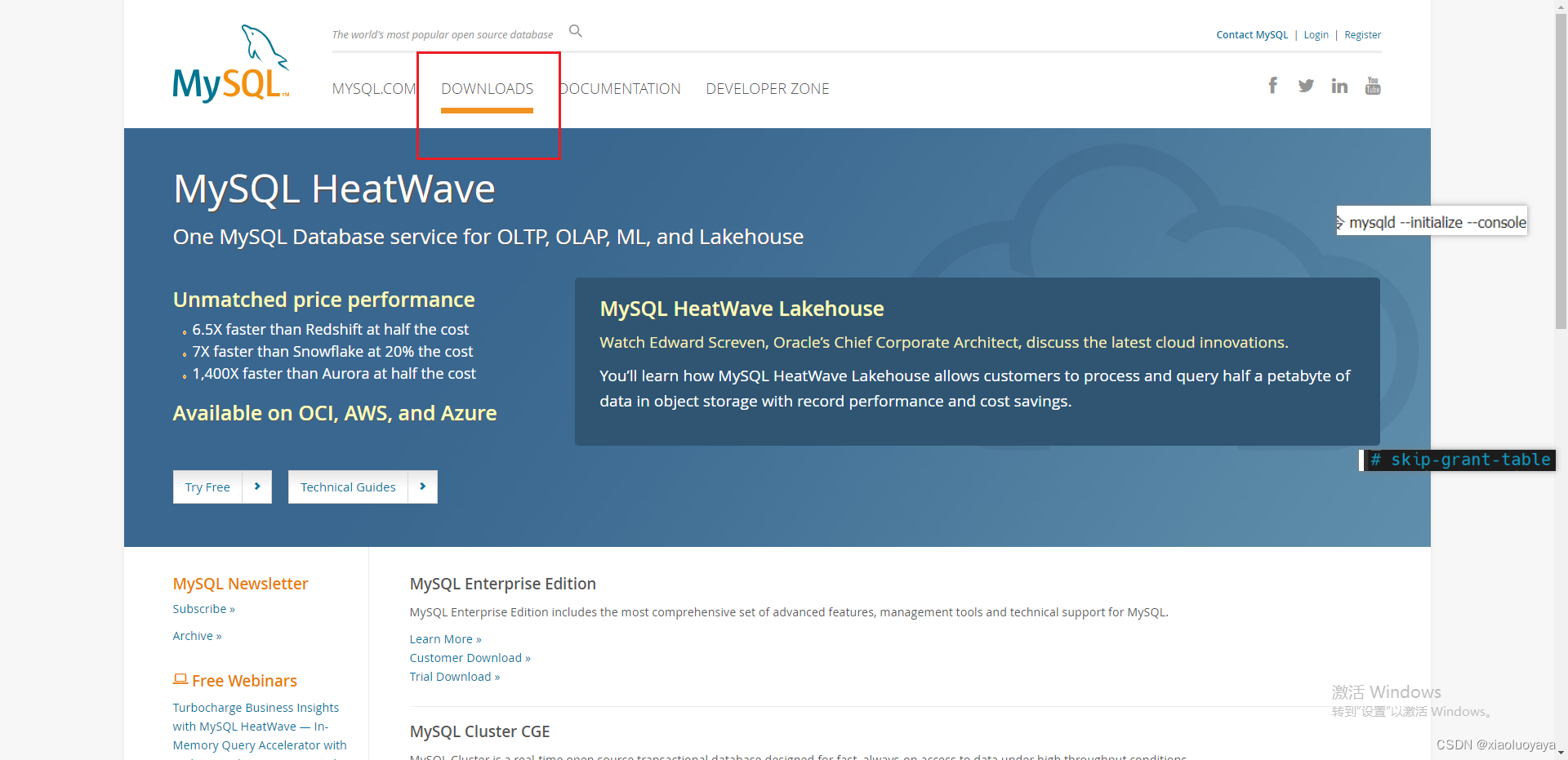
Task: Open MySQL LinkedIn icon
Action: pos(1339,86)
